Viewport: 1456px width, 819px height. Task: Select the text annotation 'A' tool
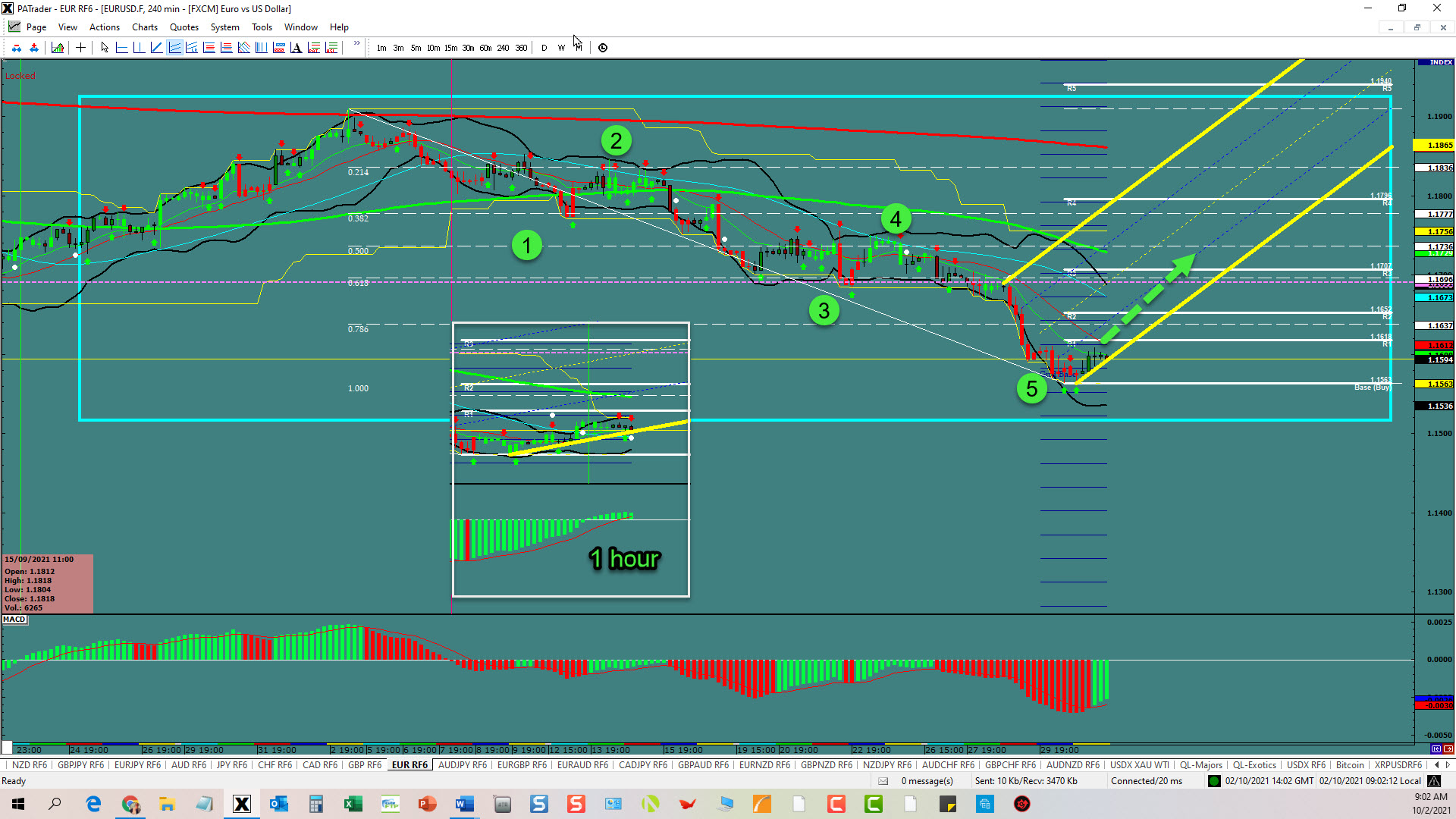coord(297,48)
